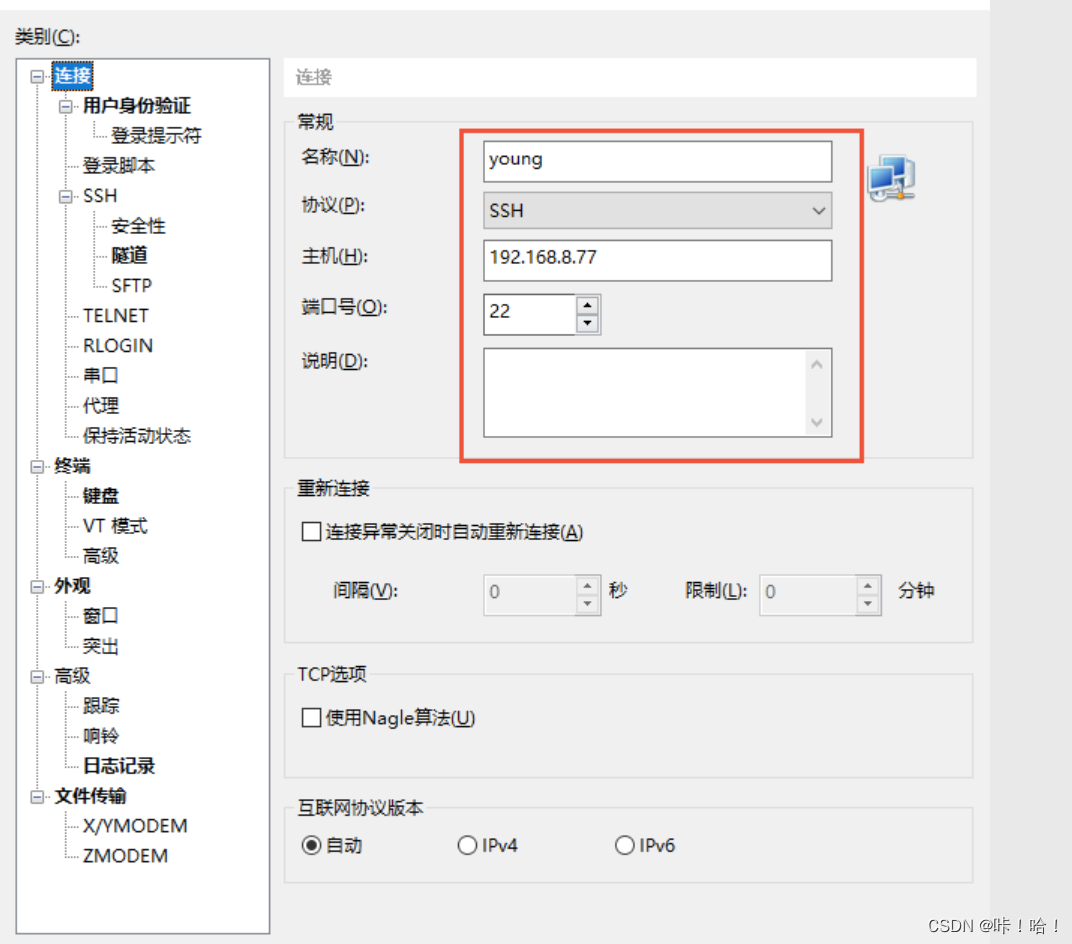Enable the Nagle algorithm option

point(311,717)
